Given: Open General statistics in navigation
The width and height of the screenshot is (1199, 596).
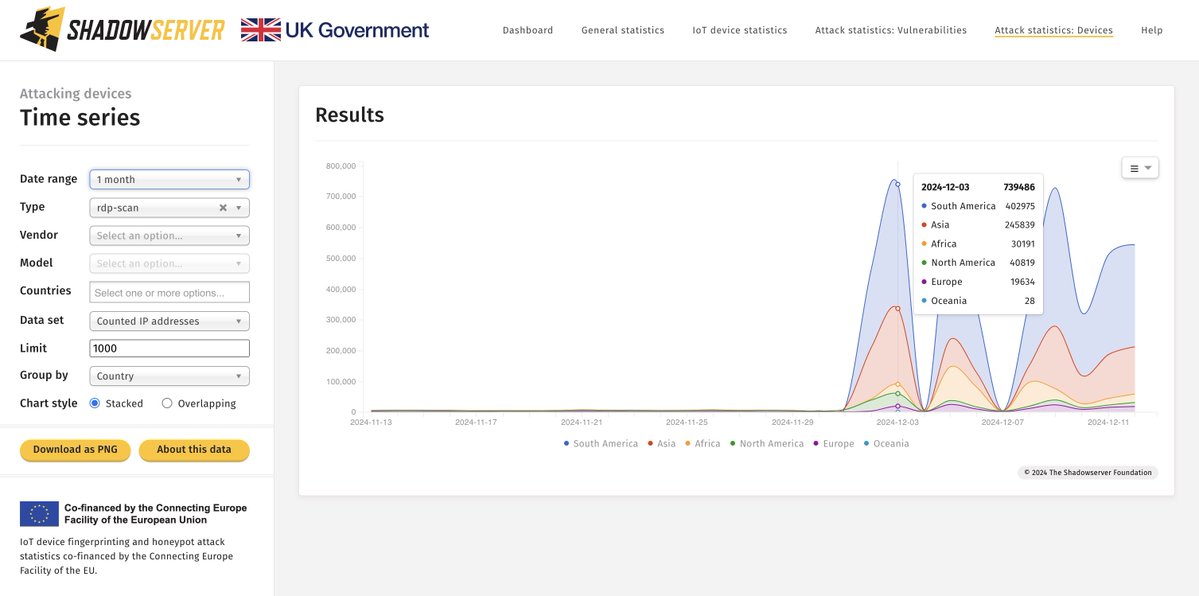Looking at the screenshot, I should coord(622,31).
